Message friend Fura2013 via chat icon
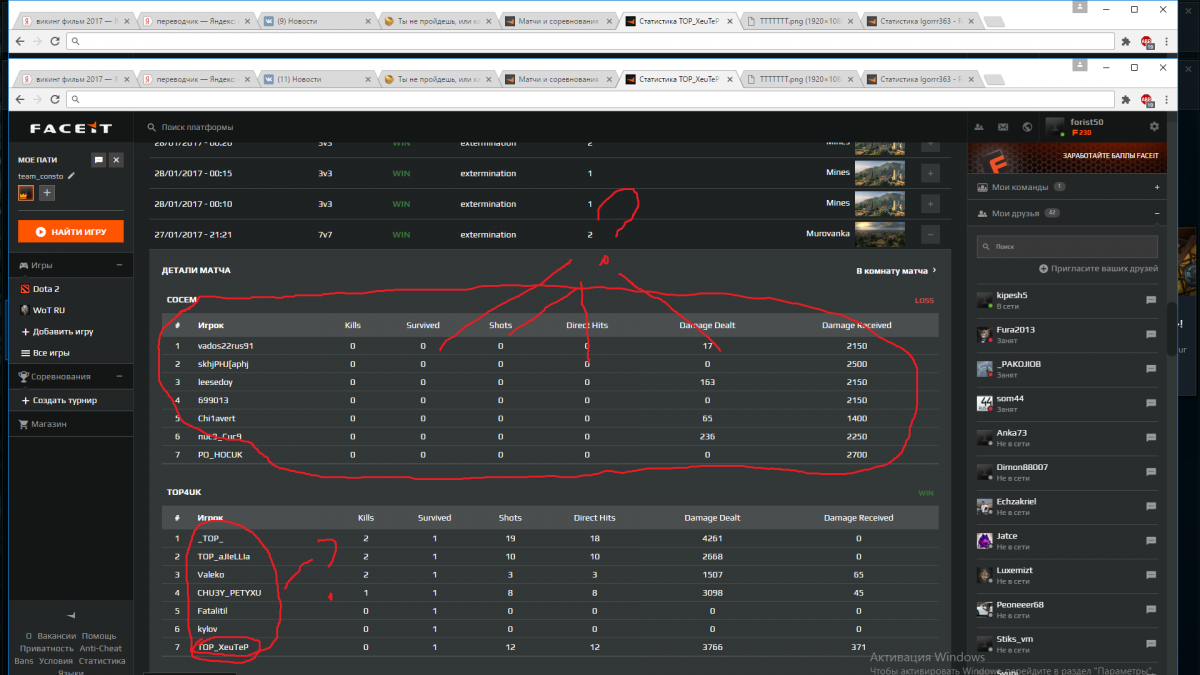The image size is (1200, 675). 1151,335
